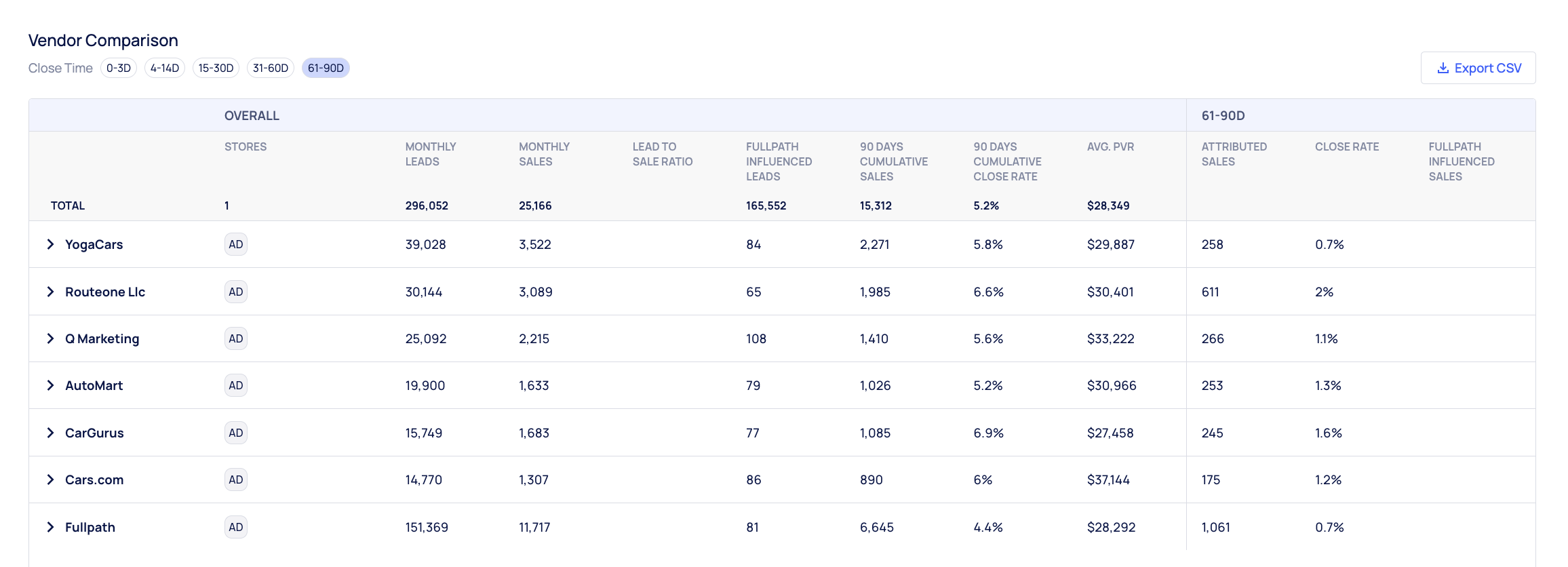
Task: Click the AD badge in YogaCars row
Action: click(236, 244)
